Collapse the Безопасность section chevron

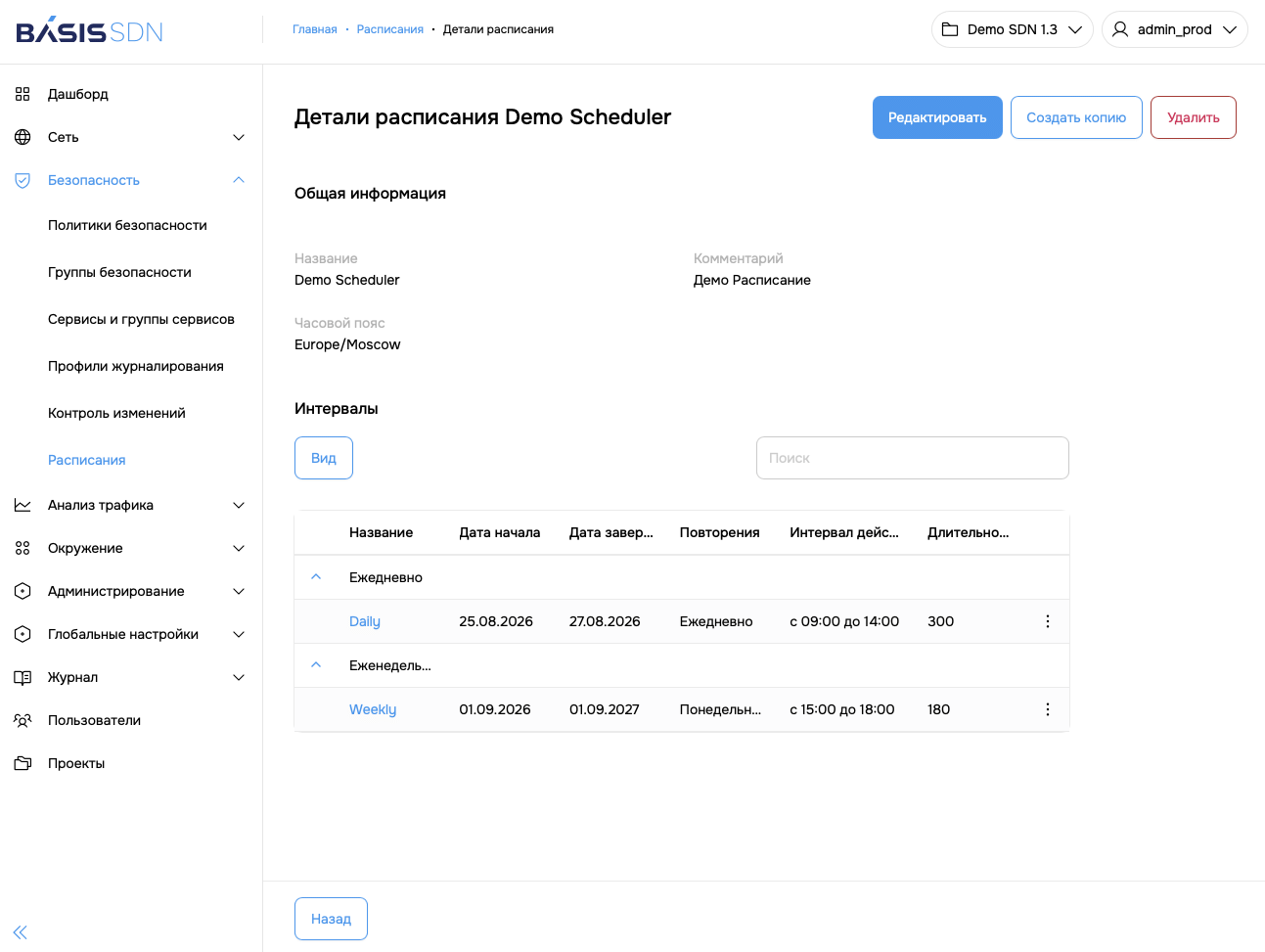(239, 180)
